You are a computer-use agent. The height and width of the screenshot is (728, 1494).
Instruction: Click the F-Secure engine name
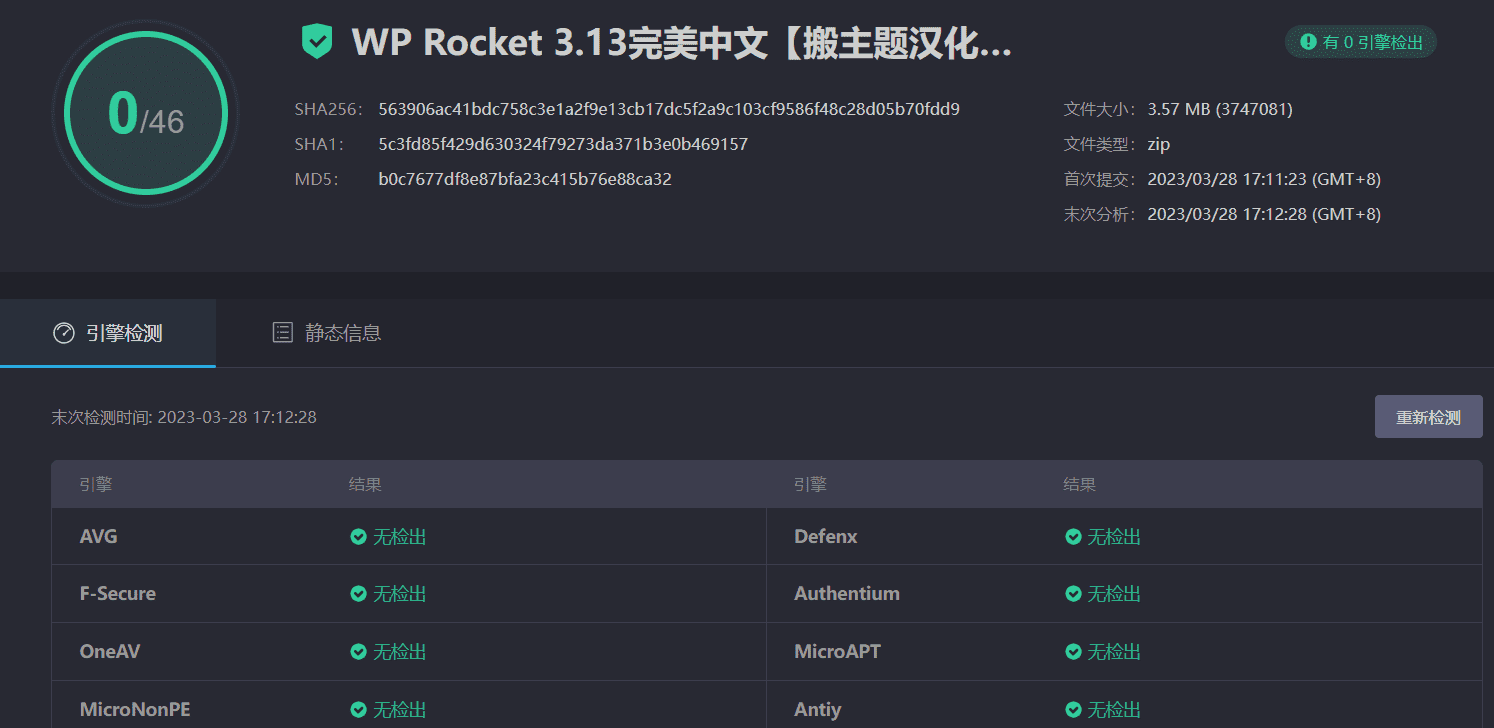(118, 594)
